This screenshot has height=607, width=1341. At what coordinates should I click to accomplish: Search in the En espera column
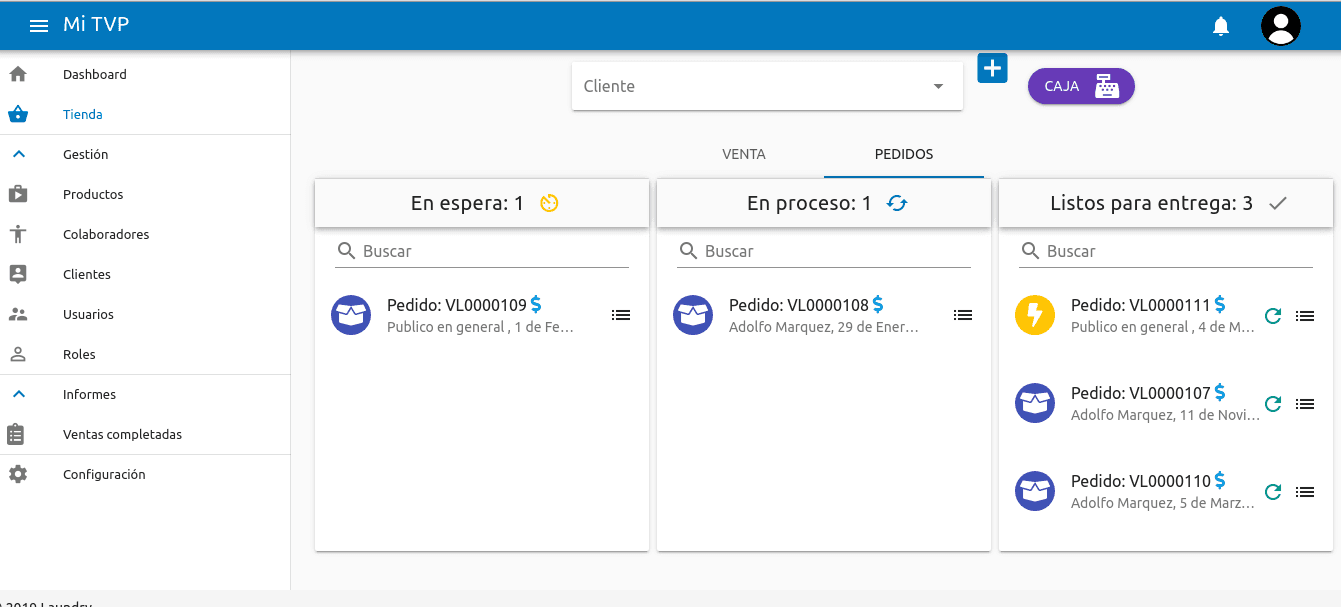click(482, 251)
